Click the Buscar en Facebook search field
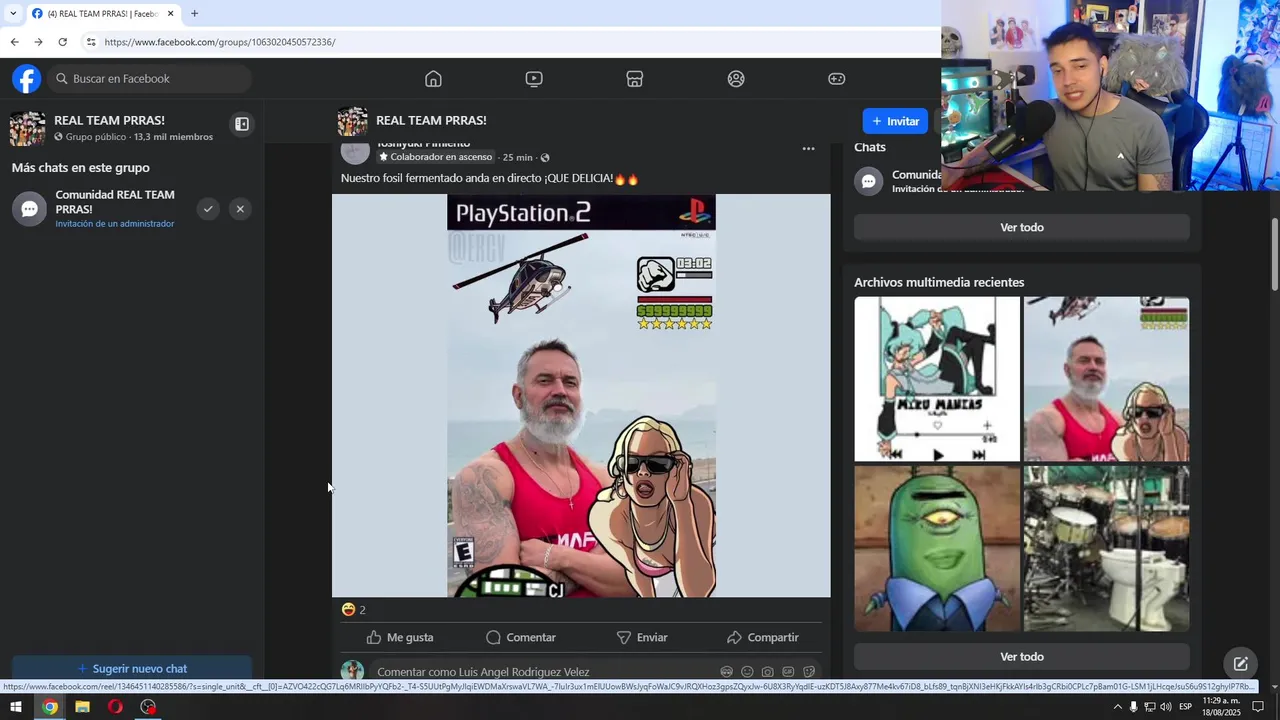1280x720 pixels. point(150,79)
